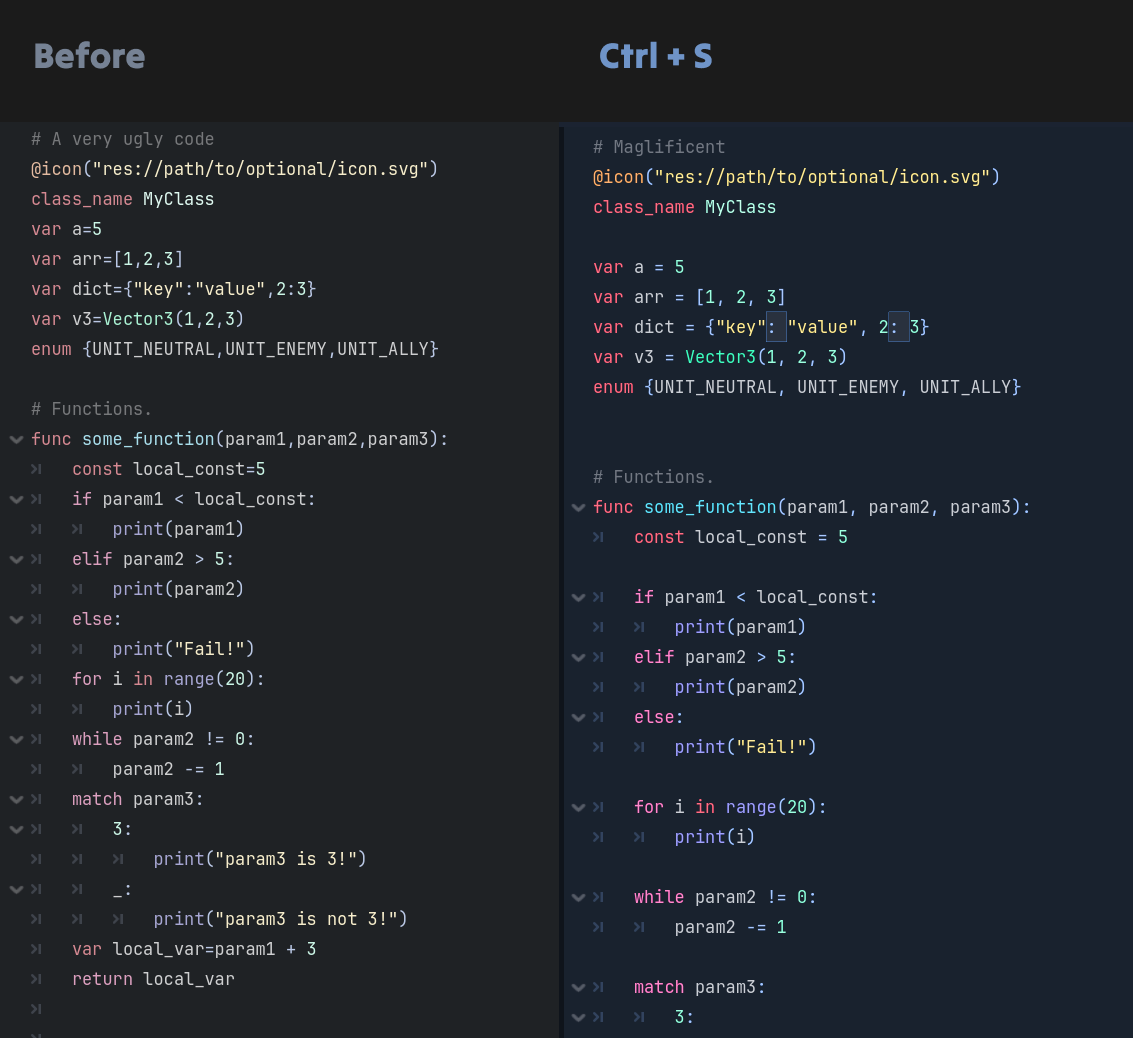Click the @icon line in the Ctrl + S panel
This screenshot has height=1038, width=1133.
point(796,177)
